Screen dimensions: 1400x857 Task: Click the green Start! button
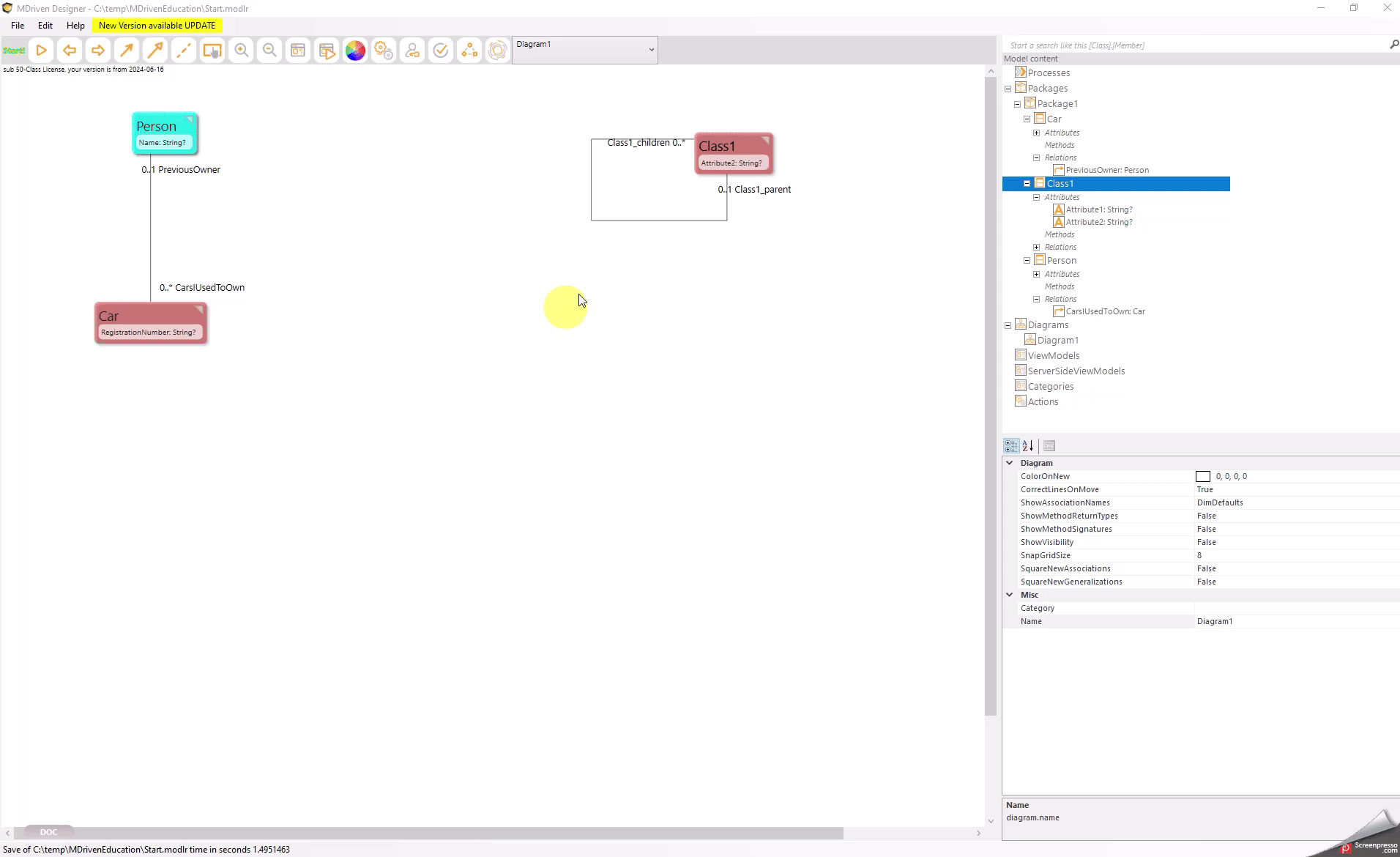click(x=14, y=51)
